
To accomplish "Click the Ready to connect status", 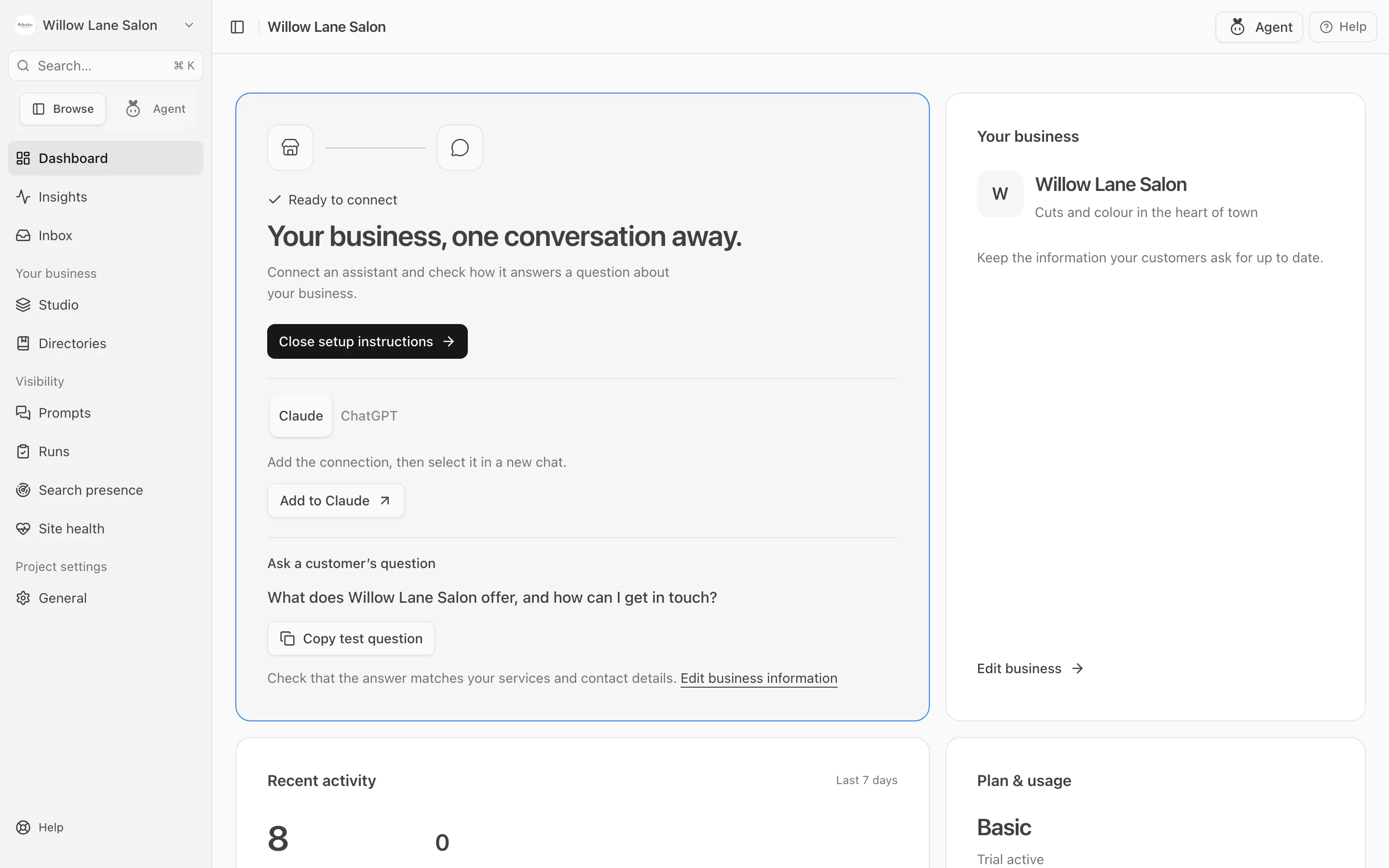I will [x=333, y=200].
